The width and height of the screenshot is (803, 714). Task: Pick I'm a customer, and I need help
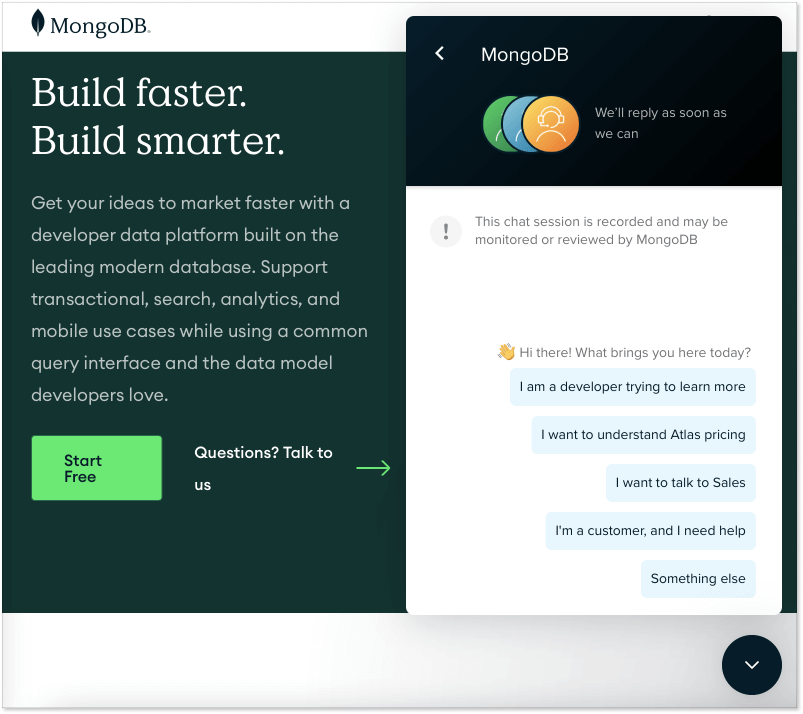point(650,531)
